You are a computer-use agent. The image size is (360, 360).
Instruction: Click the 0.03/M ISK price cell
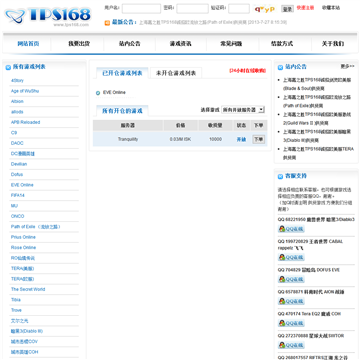[x=180, y=139]
